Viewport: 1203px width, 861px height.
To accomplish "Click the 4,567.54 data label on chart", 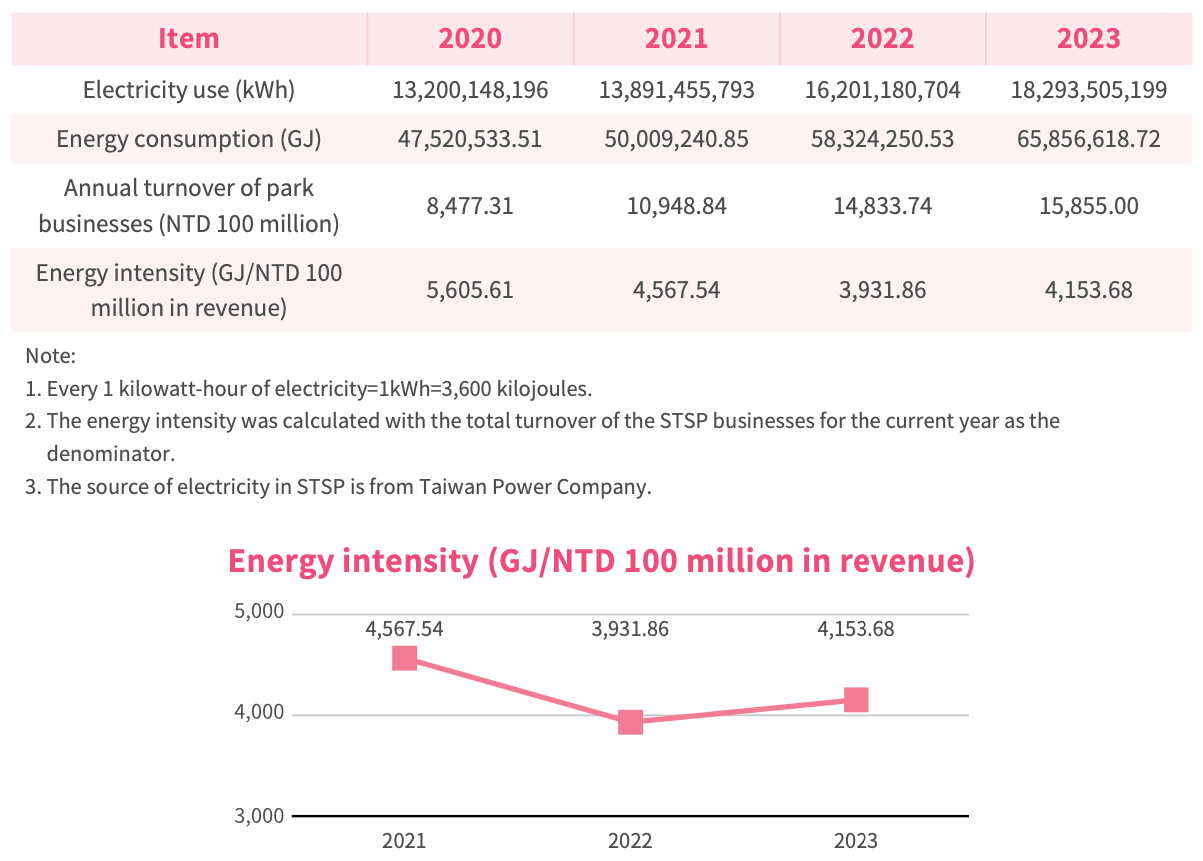I will (404, 629).
